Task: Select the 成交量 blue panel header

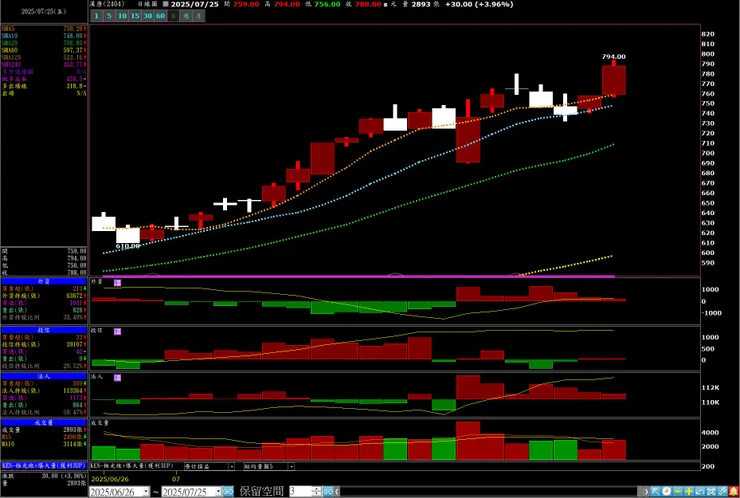Action: pyautogui.click(x=43, y=422)
